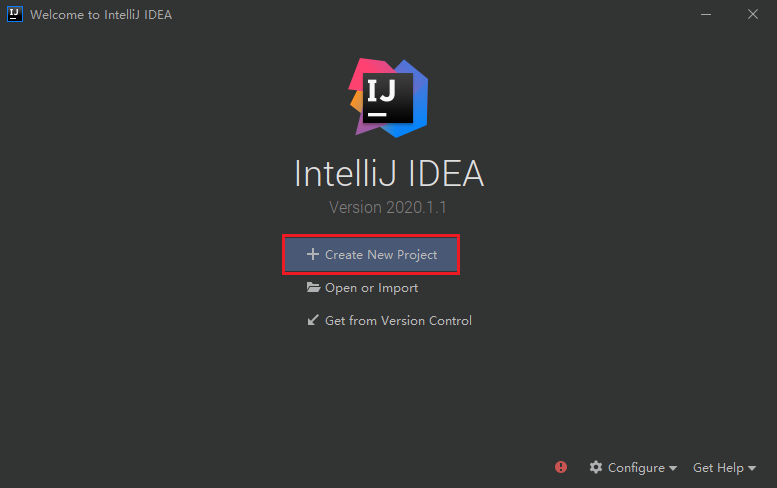Click the folder icon for Open or Import
The height and width of the screenshot is (488, 777).
[x=313, y=288]
